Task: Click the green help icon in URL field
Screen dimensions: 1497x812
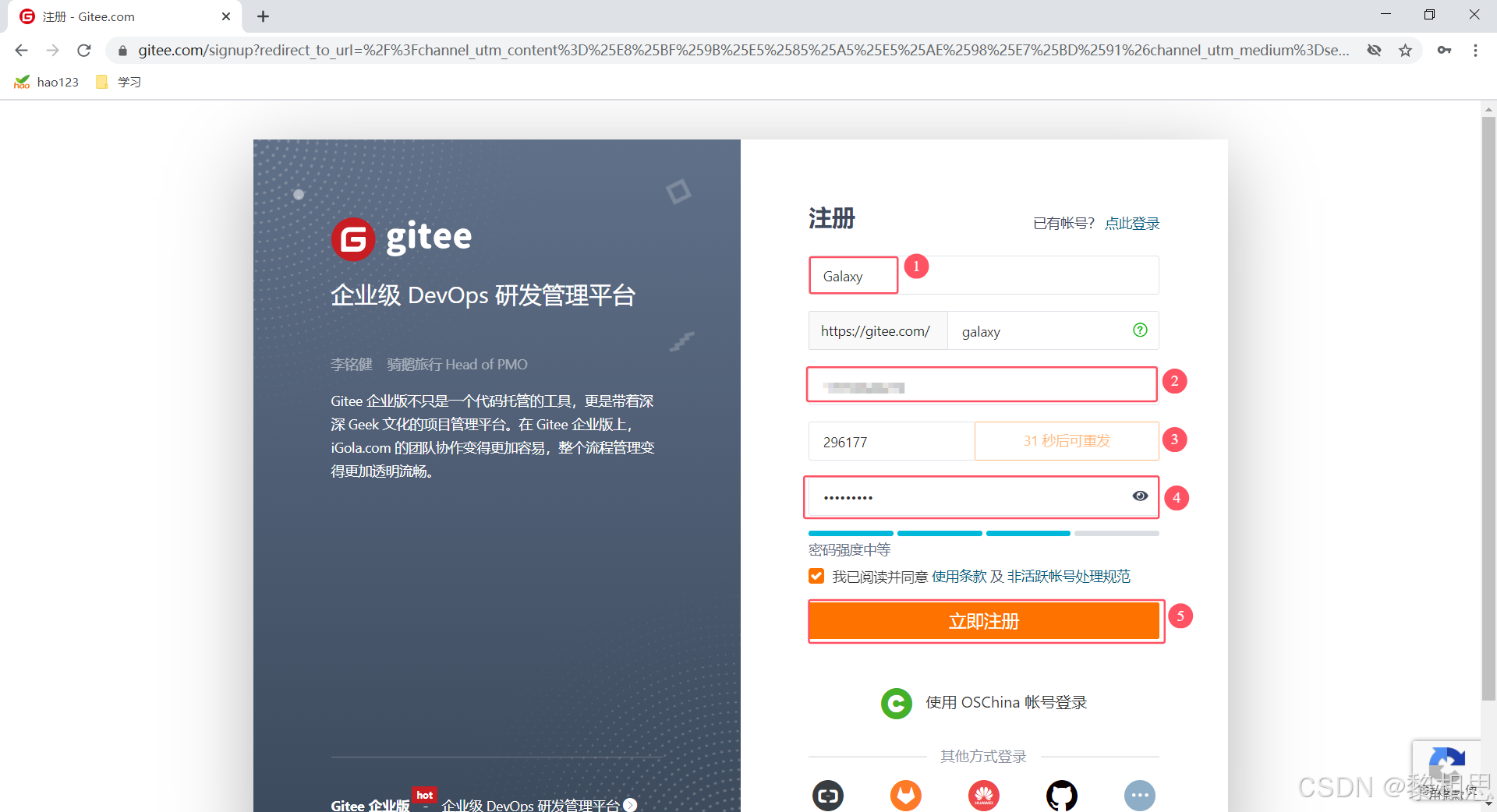Action: (x=1140, y=330)
